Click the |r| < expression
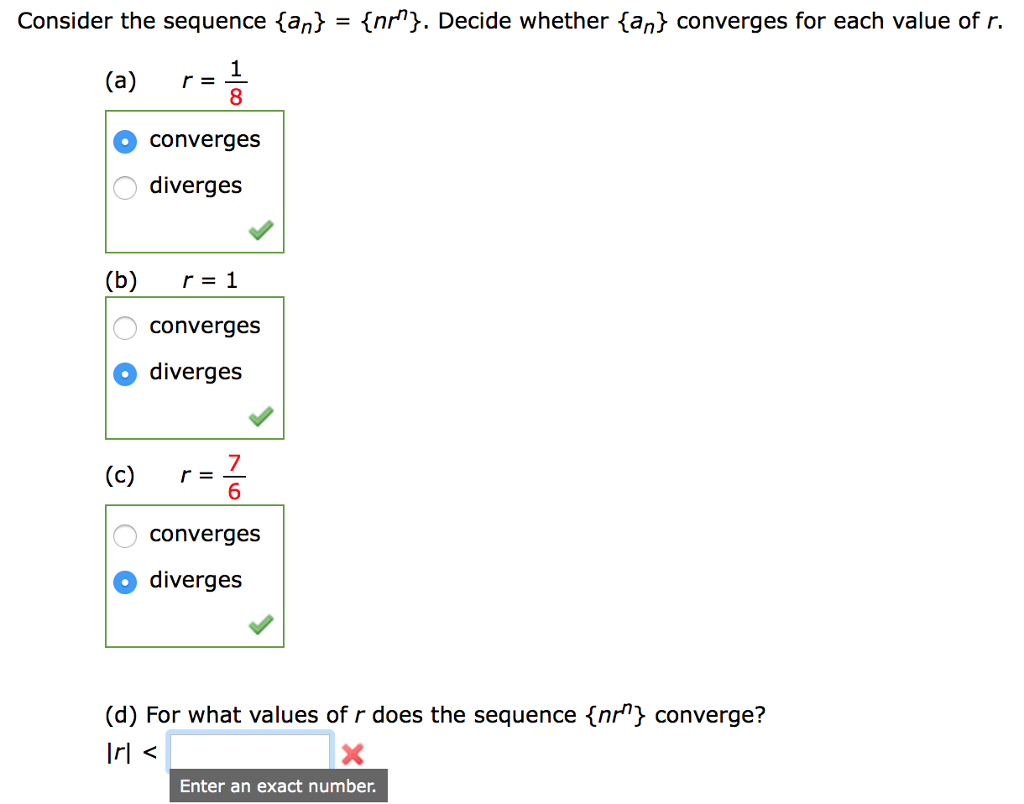1024x804 pixels. point(125,751)
